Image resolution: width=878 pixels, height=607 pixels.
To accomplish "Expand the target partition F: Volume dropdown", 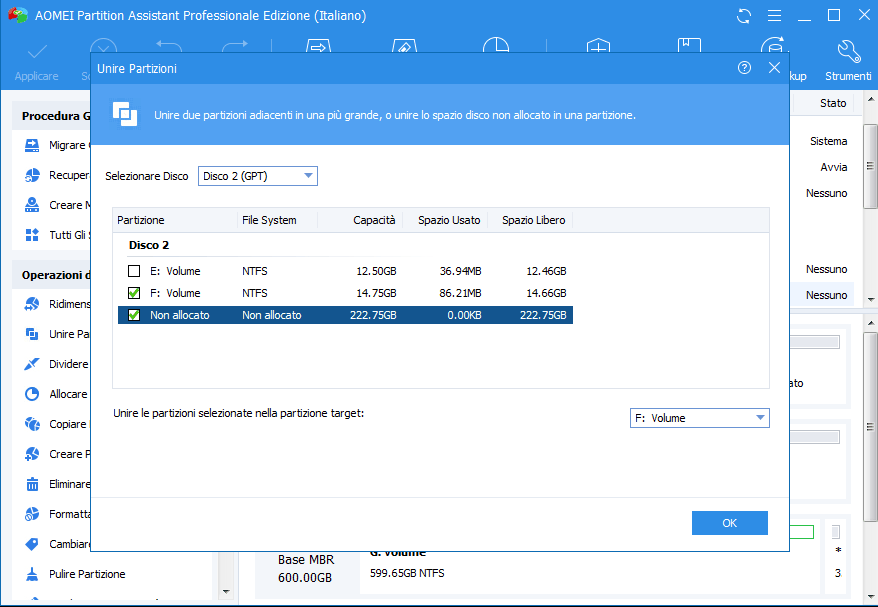I will [x=699, y=418].
